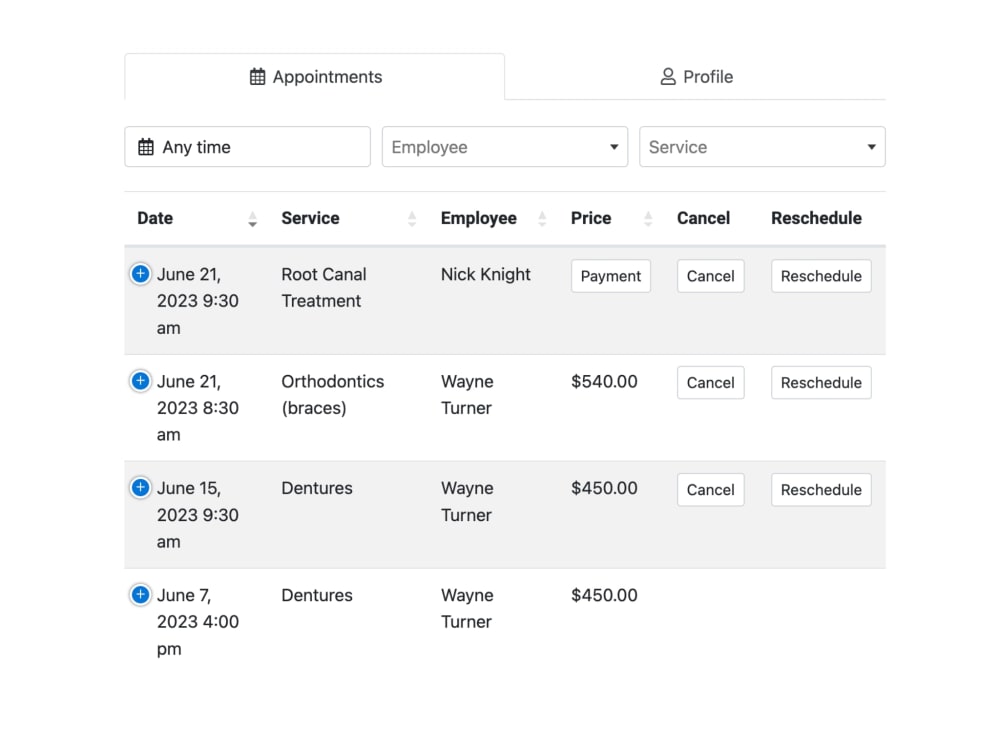
Task: Sort the table by the Date column arrows
Action: pyautogui.click(x=254, y=219)
